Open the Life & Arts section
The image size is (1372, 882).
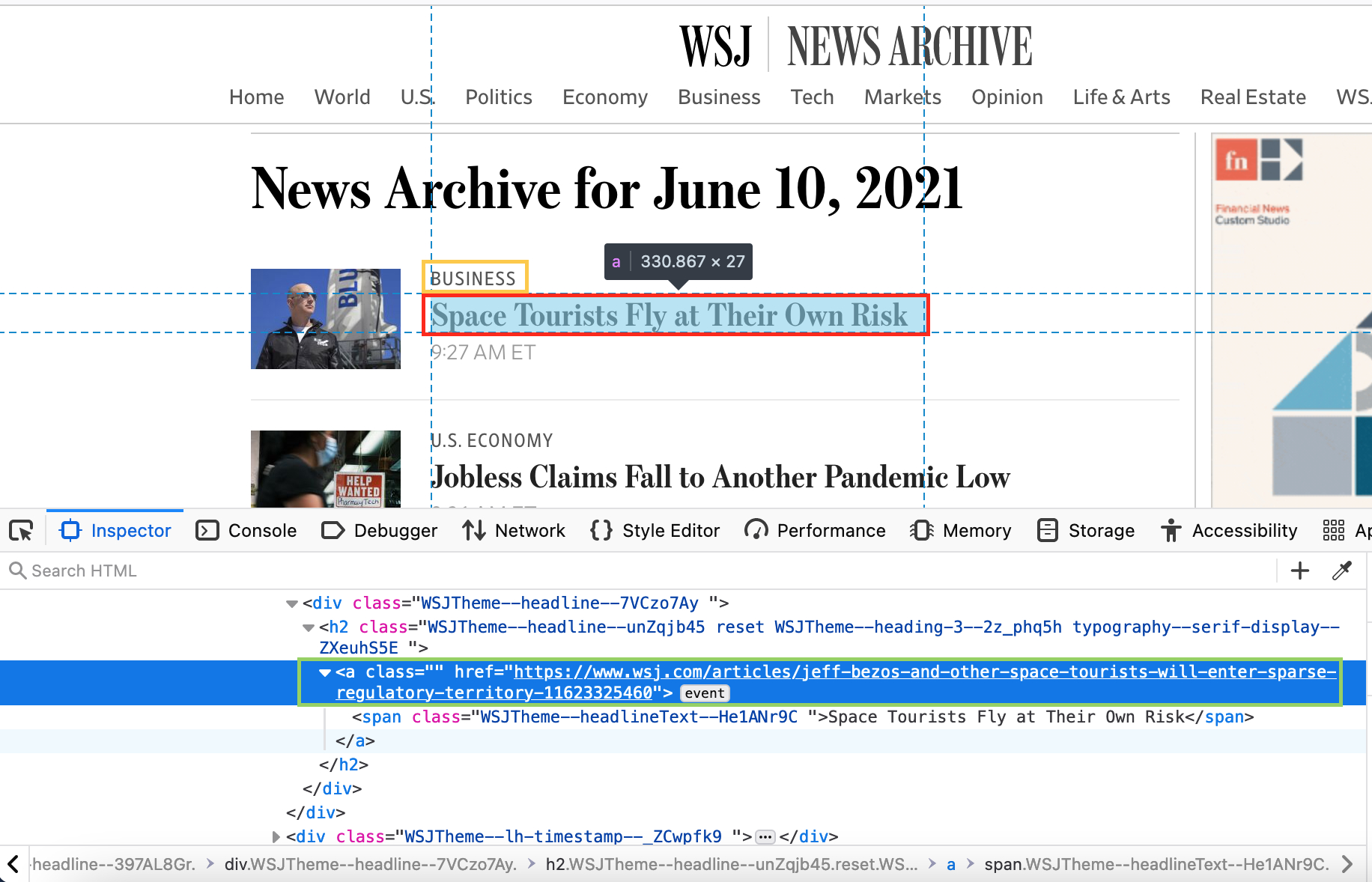pos(1122,97)
